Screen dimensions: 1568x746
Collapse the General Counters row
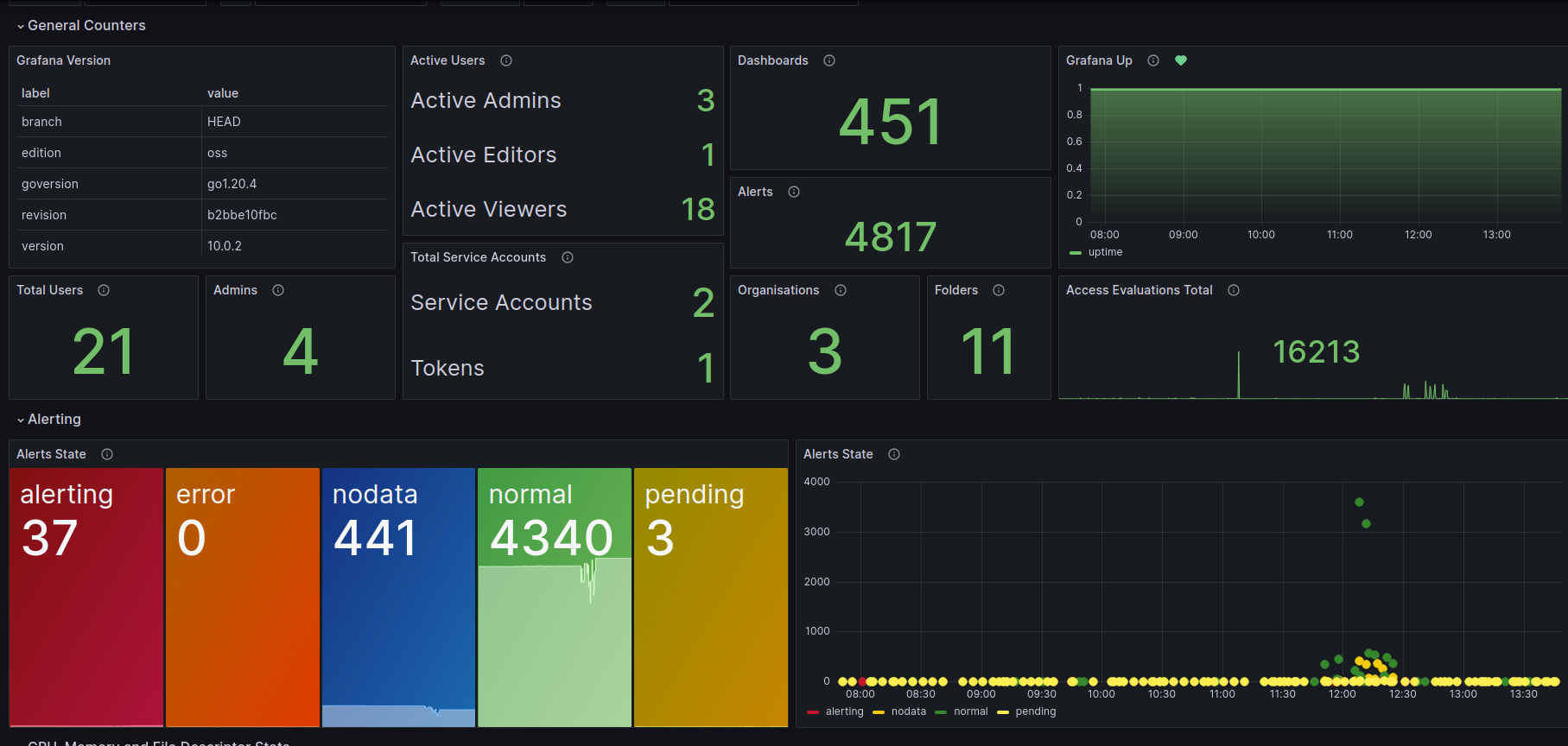point(81,26)
